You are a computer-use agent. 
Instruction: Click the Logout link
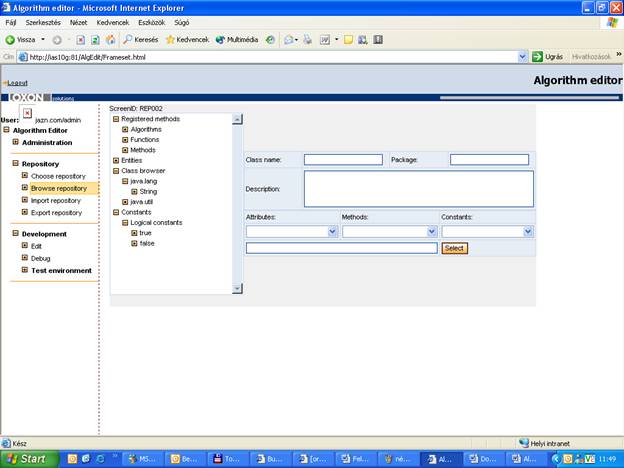tap(16, 83)
